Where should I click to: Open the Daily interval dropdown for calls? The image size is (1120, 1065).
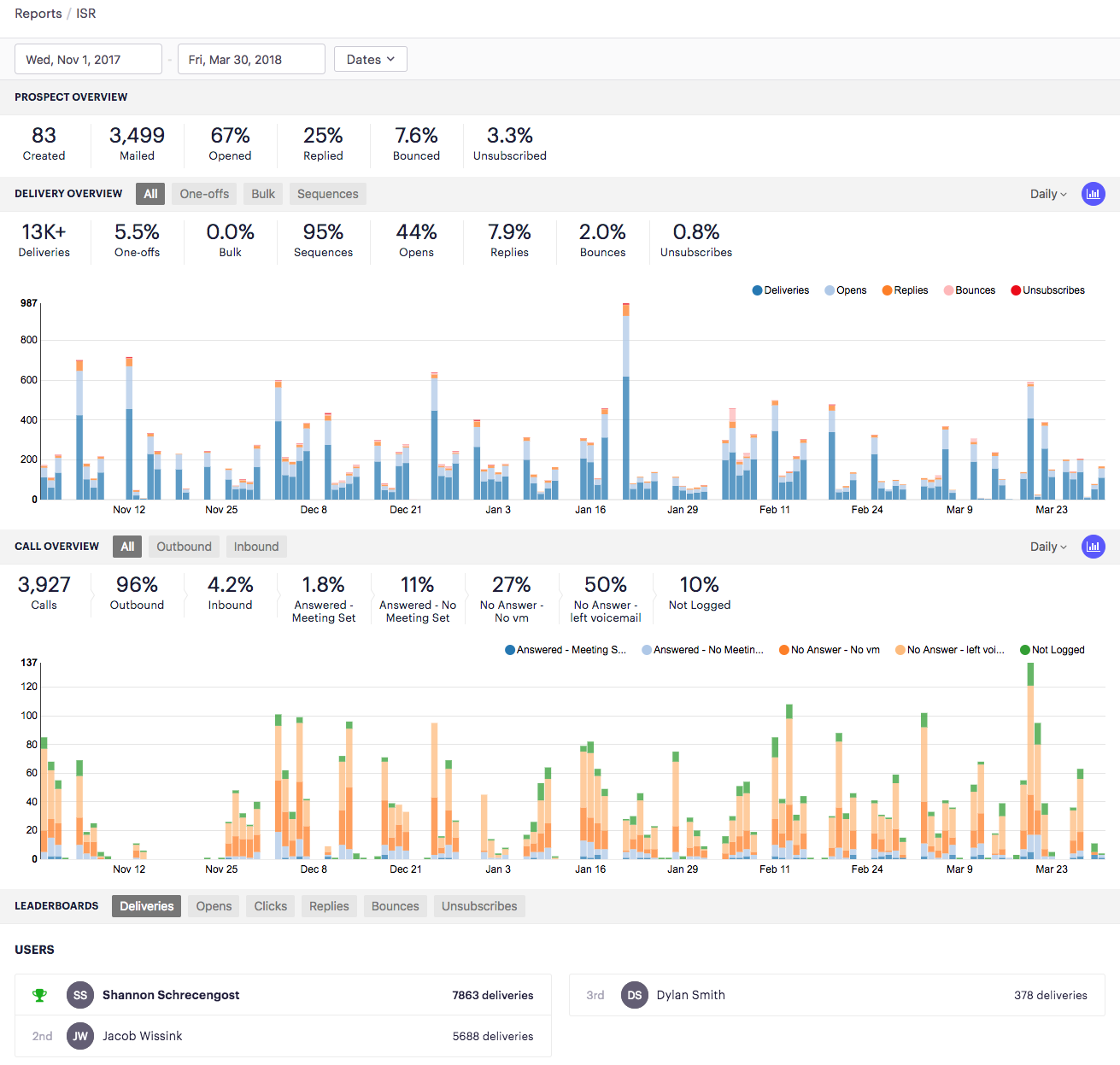pyautogui.click(x=1047, y=547)
